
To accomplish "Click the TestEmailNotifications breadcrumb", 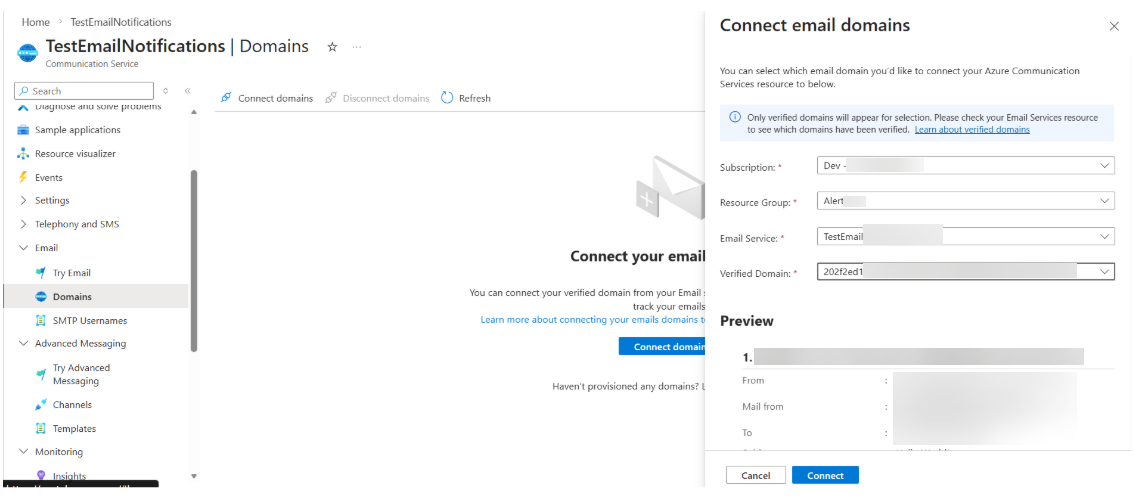I will (x=121, y=22).
